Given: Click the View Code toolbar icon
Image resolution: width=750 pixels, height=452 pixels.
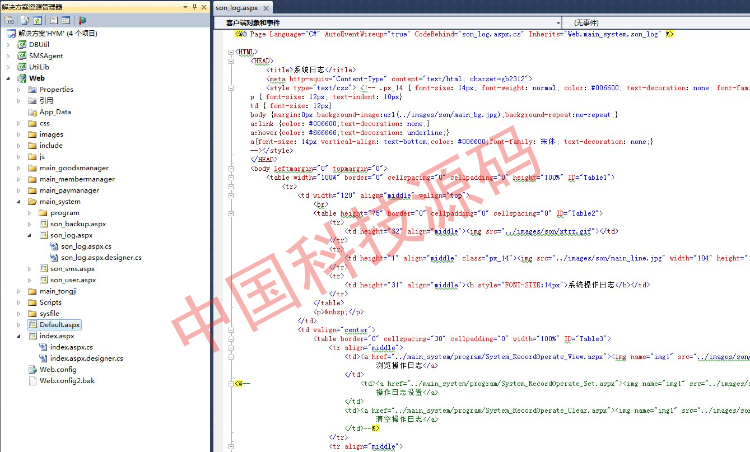Looking at the screenshot, I should [54, 20].
